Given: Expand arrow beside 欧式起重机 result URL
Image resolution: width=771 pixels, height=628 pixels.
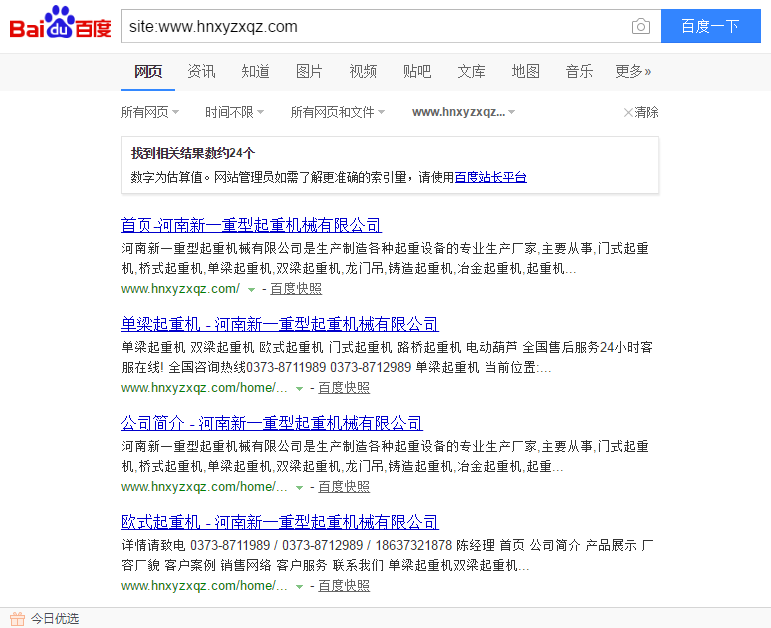Looking at the screenshot, I should tap(299, 587).
